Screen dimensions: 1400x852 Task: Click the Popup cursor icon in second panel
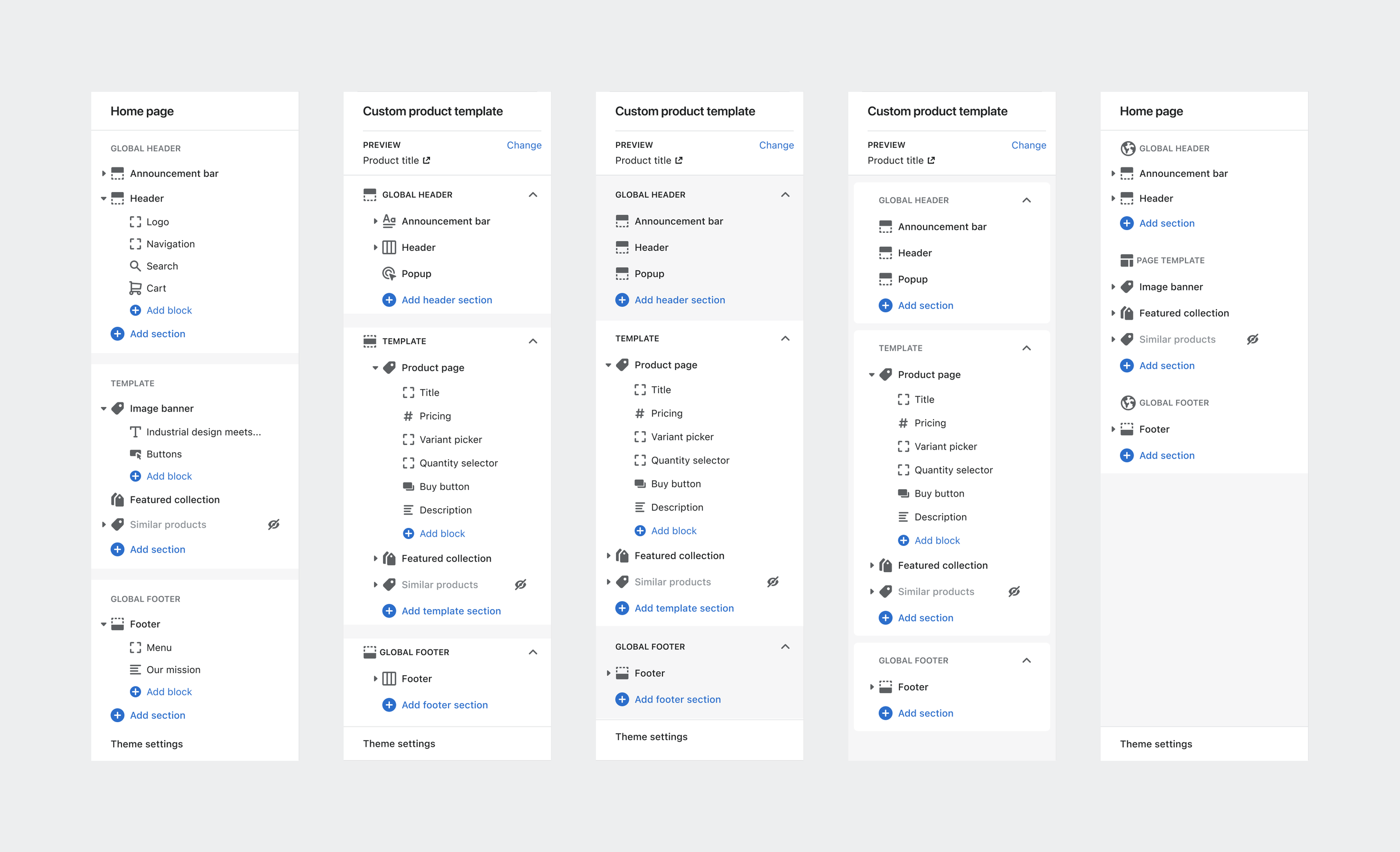click(389, 273)
